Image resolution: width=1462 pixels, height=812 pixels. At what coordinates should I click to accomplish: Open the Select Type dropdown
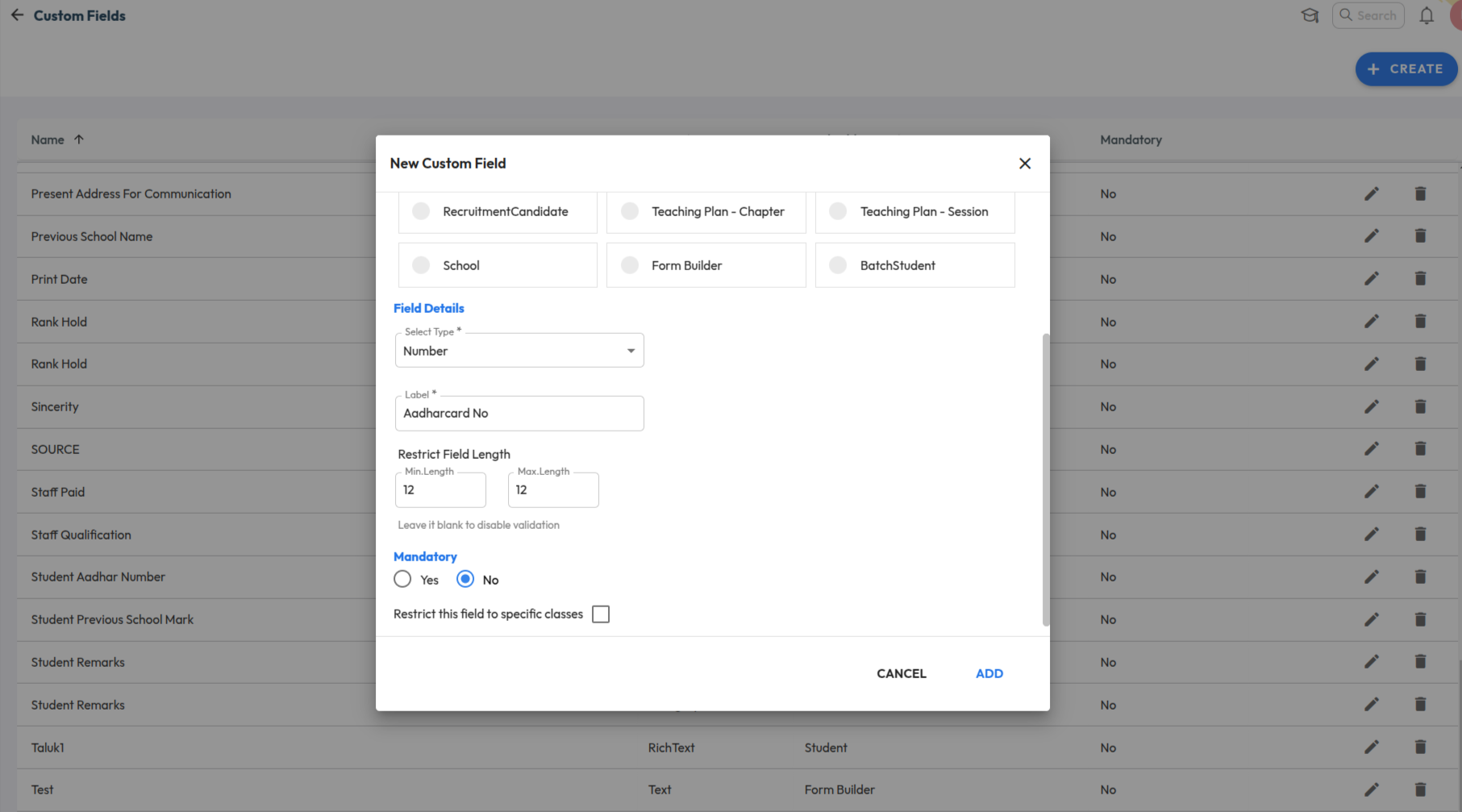519,351
